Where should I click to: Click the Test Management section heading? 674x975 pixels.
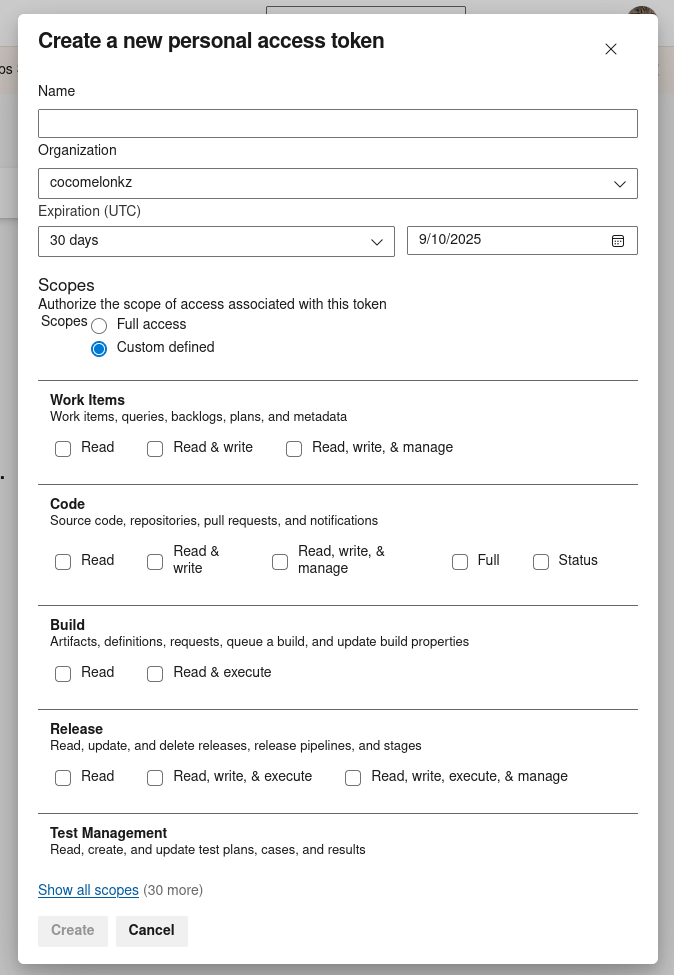(109, 833)
